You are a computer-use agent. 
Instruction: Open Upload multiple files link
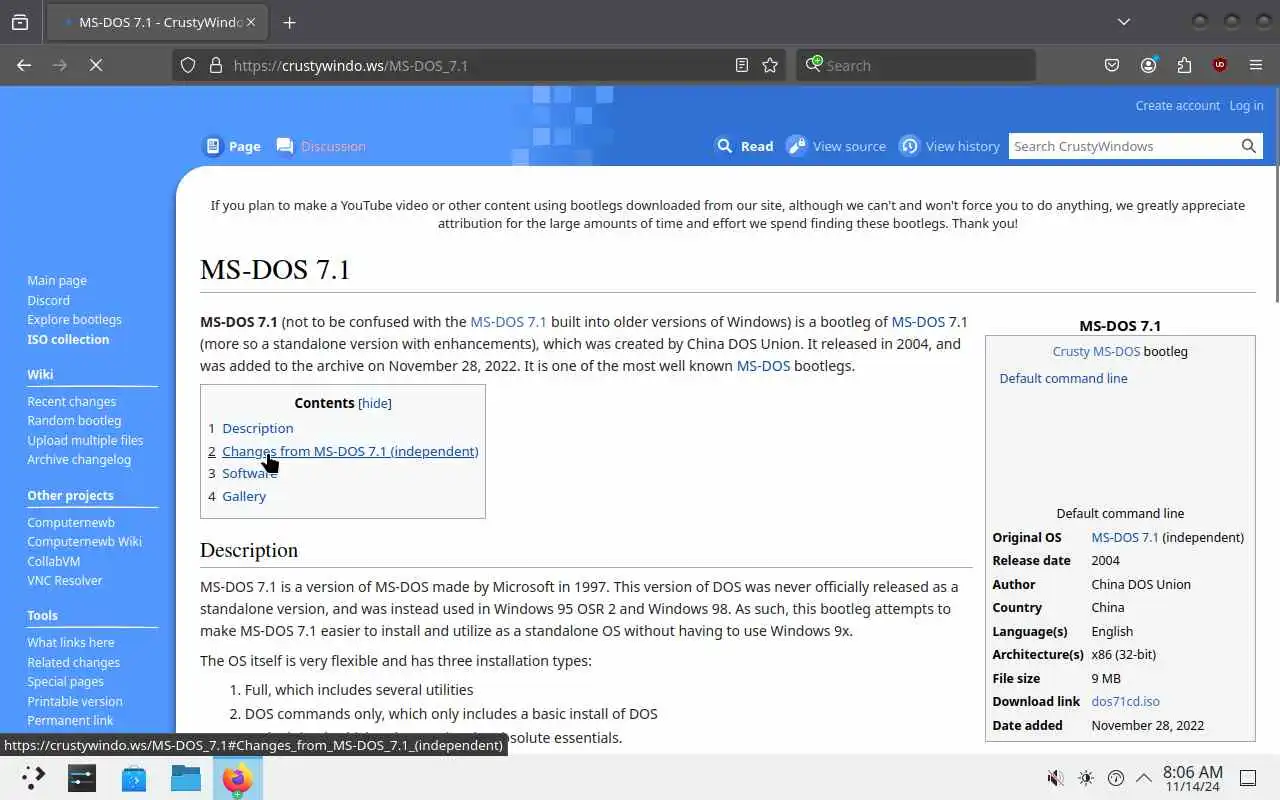85,440
